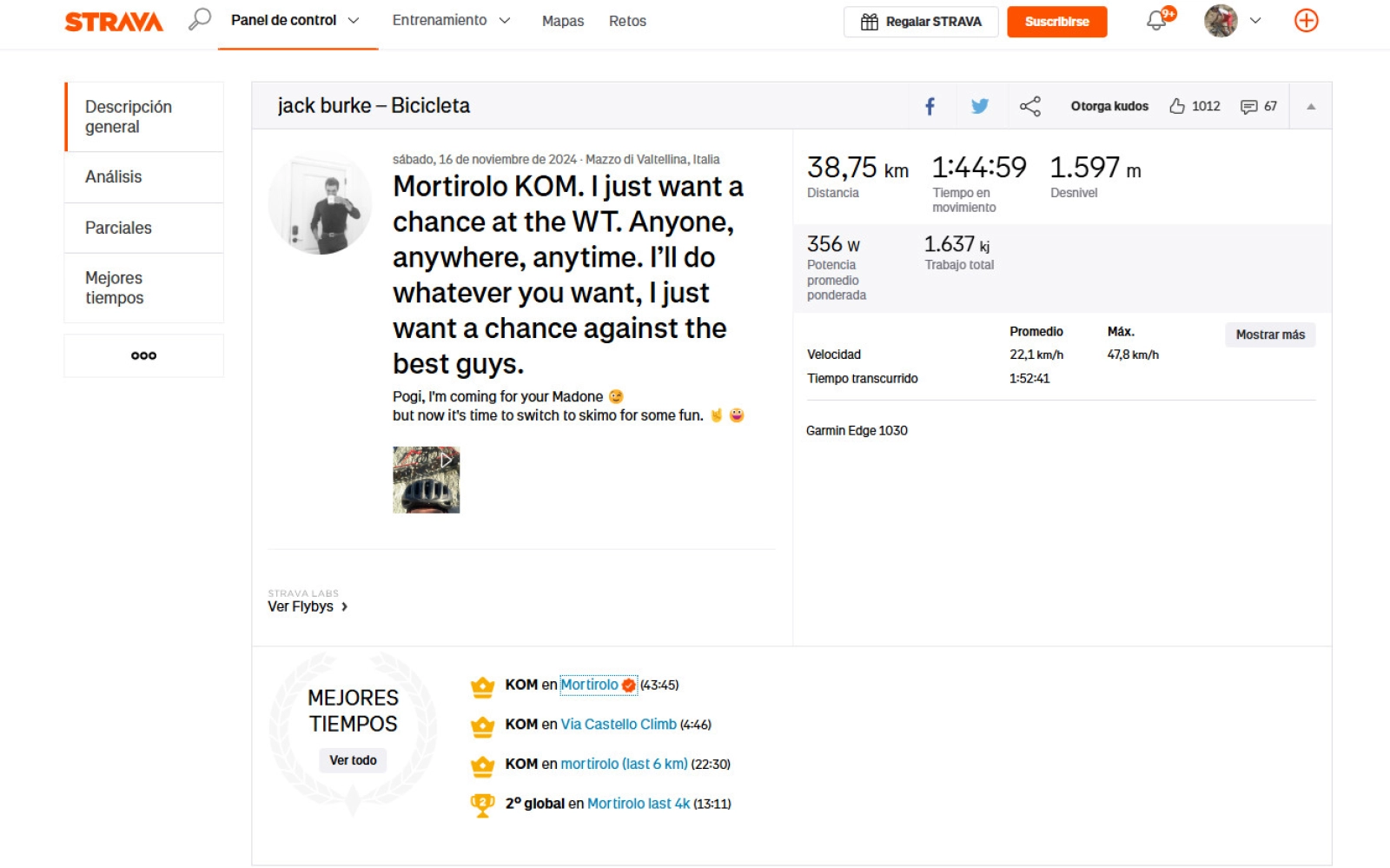Click the Suscribirse button
This screenshot has width=1390, height=868.
coord(1056,22)
